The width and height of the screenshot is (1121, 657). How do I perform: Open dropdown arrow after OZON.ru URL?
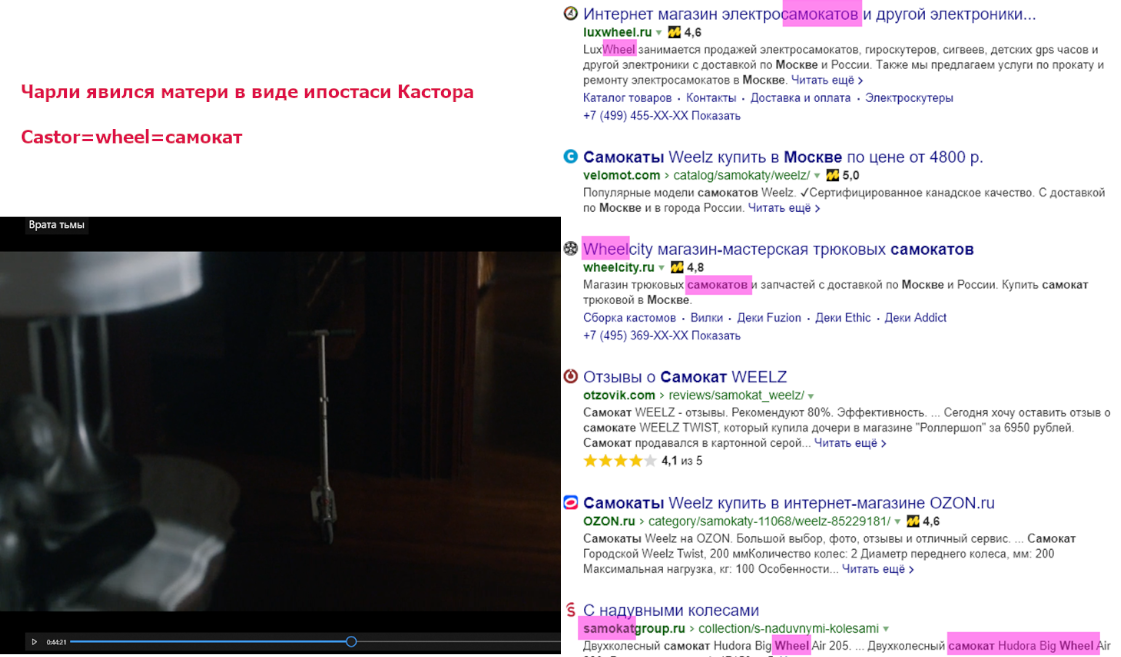[x=898, y=522]
